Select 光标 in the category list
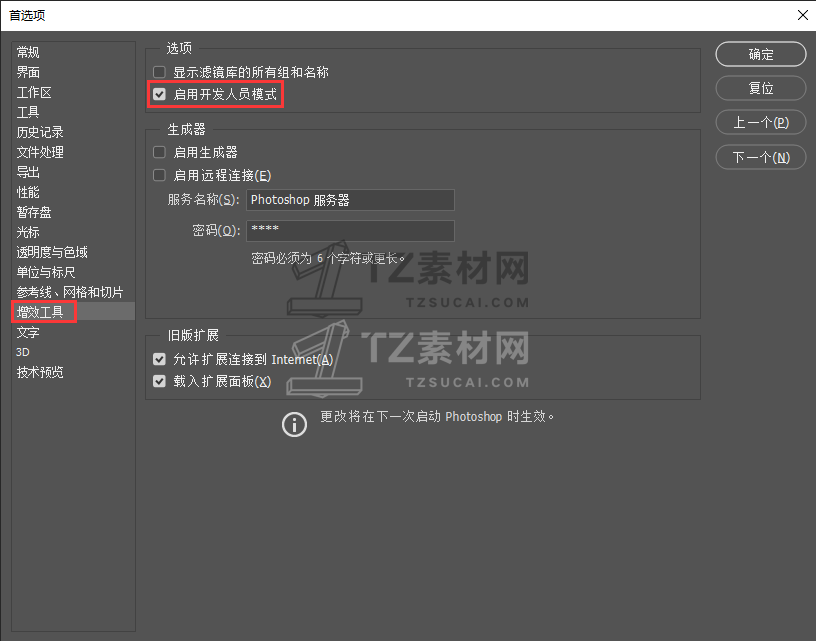 [x=28, y=232]
